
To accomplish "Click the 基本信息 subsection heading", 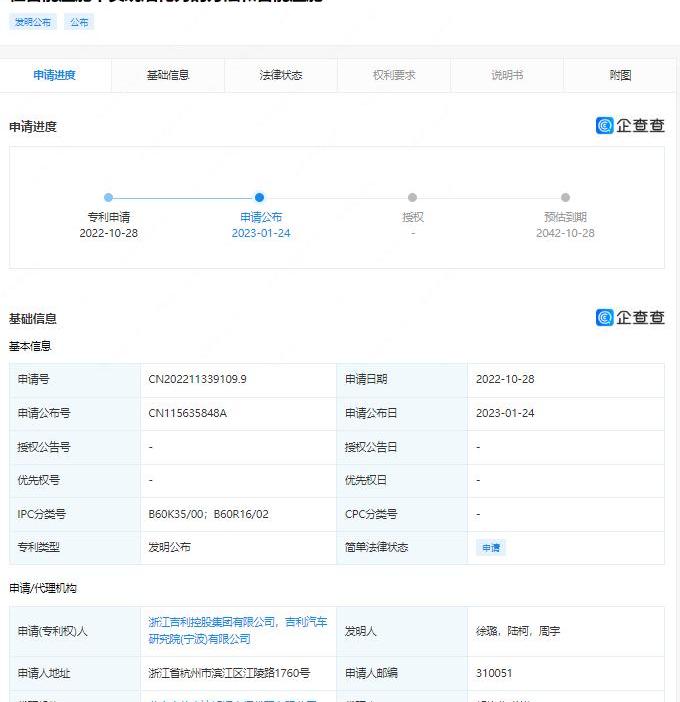I will [30, 346].
